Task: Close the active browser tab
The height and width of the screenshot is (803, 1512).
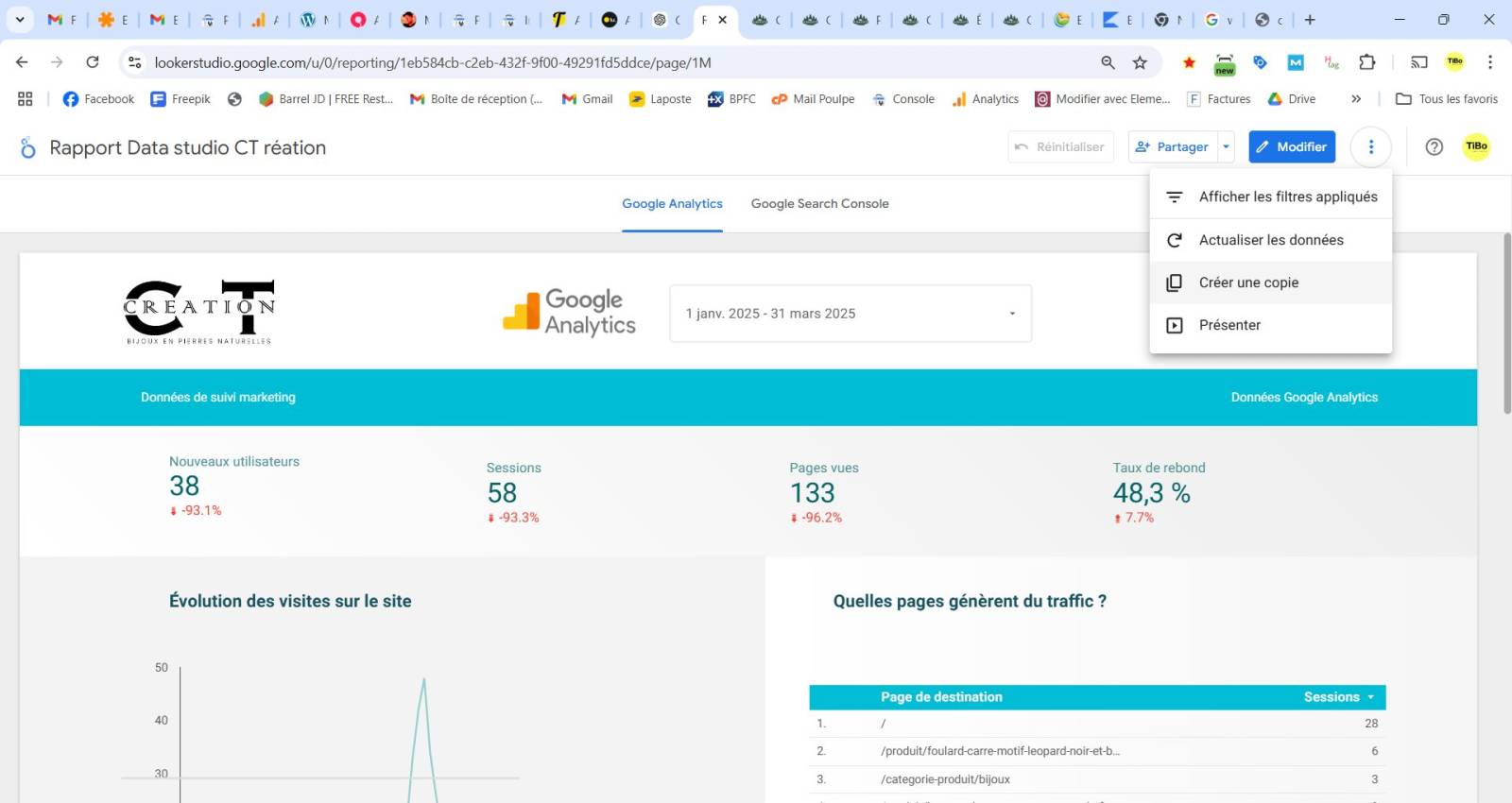Action: tap(723, 20)
